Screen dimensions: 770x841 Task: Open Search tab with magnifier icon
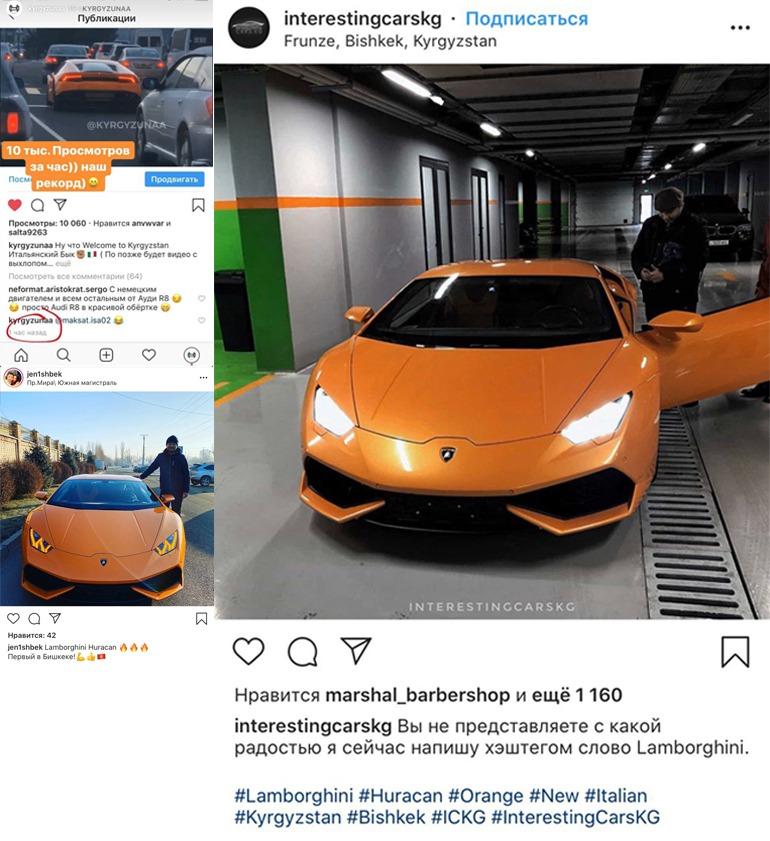(63, 355)
